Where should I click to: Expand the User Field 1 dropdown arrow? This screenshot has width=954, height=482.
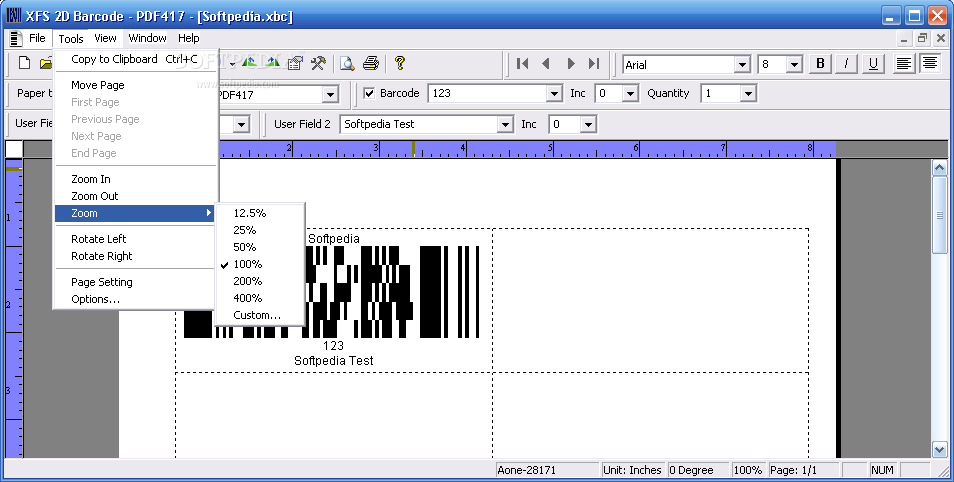242,125
